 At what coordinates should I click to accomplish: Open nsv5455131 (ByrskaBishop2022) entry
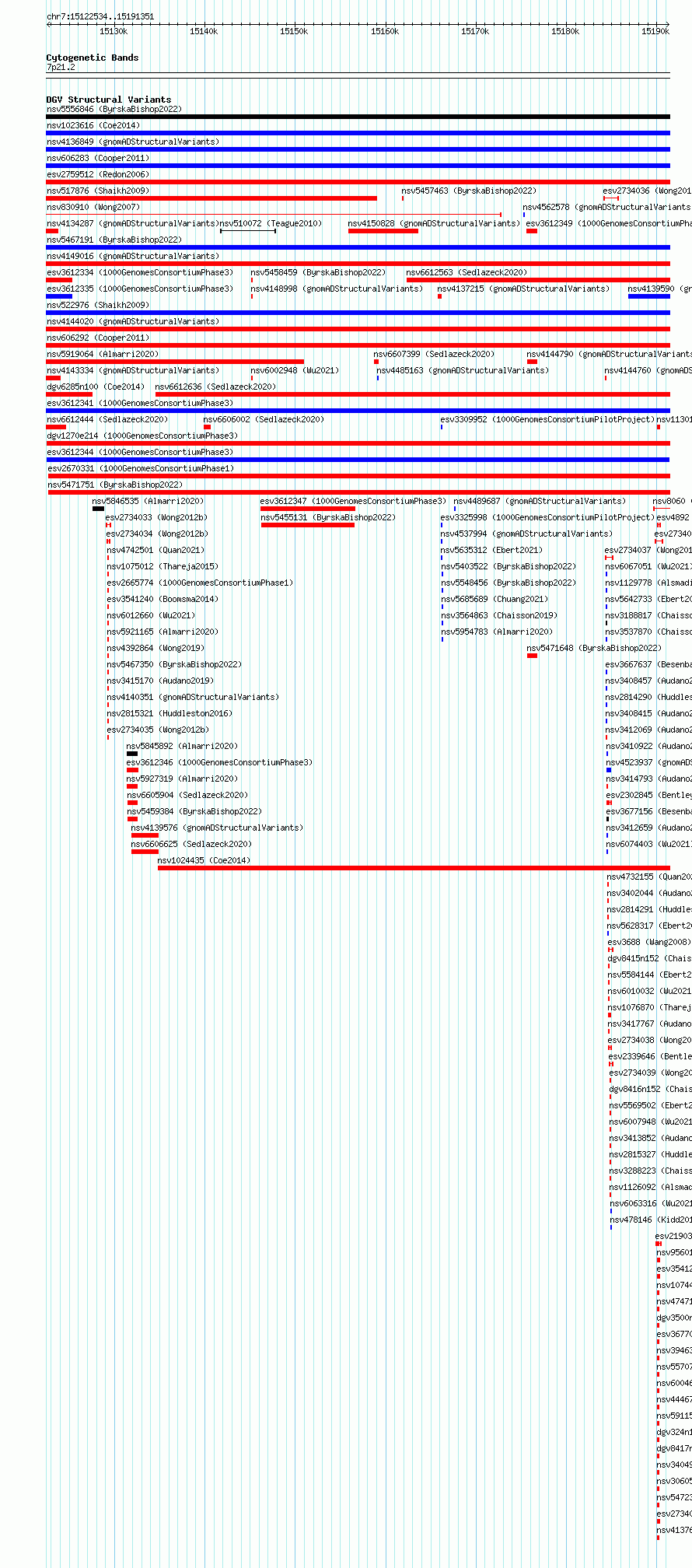pos(328,517)
